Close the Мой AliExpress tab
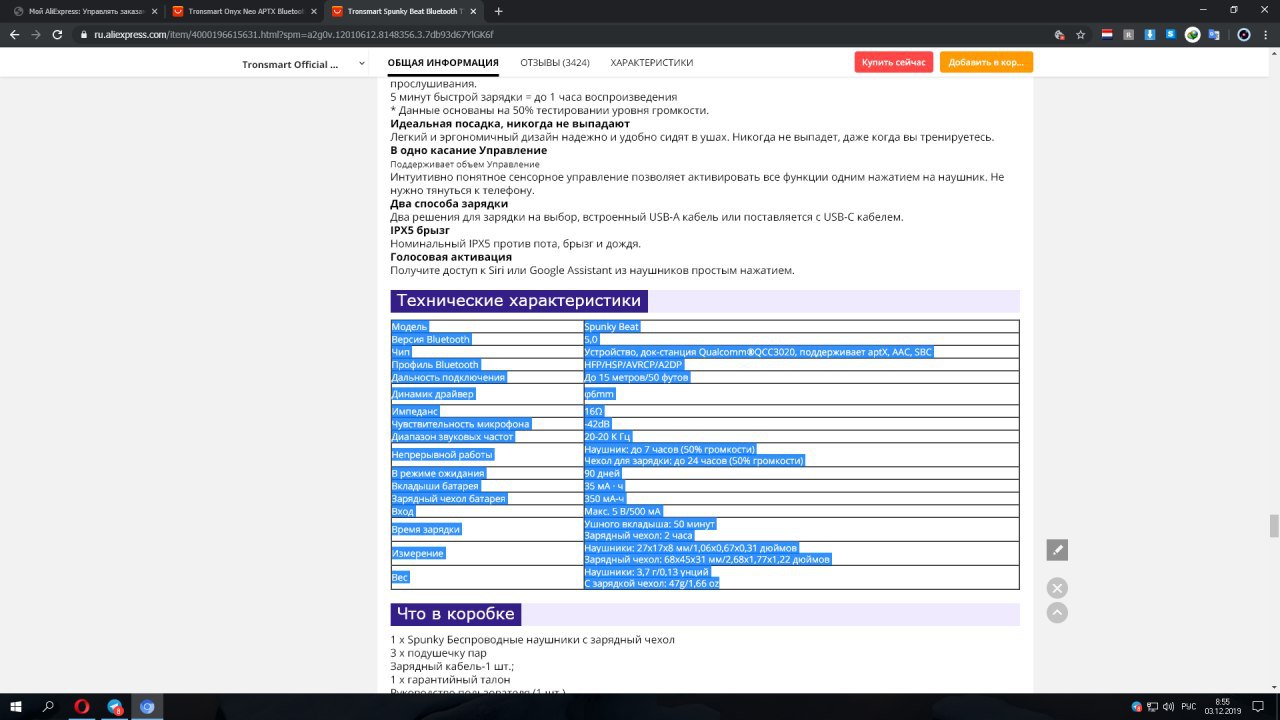The image size is (1280, 720). pyautogui.click(x=154, y=11)
